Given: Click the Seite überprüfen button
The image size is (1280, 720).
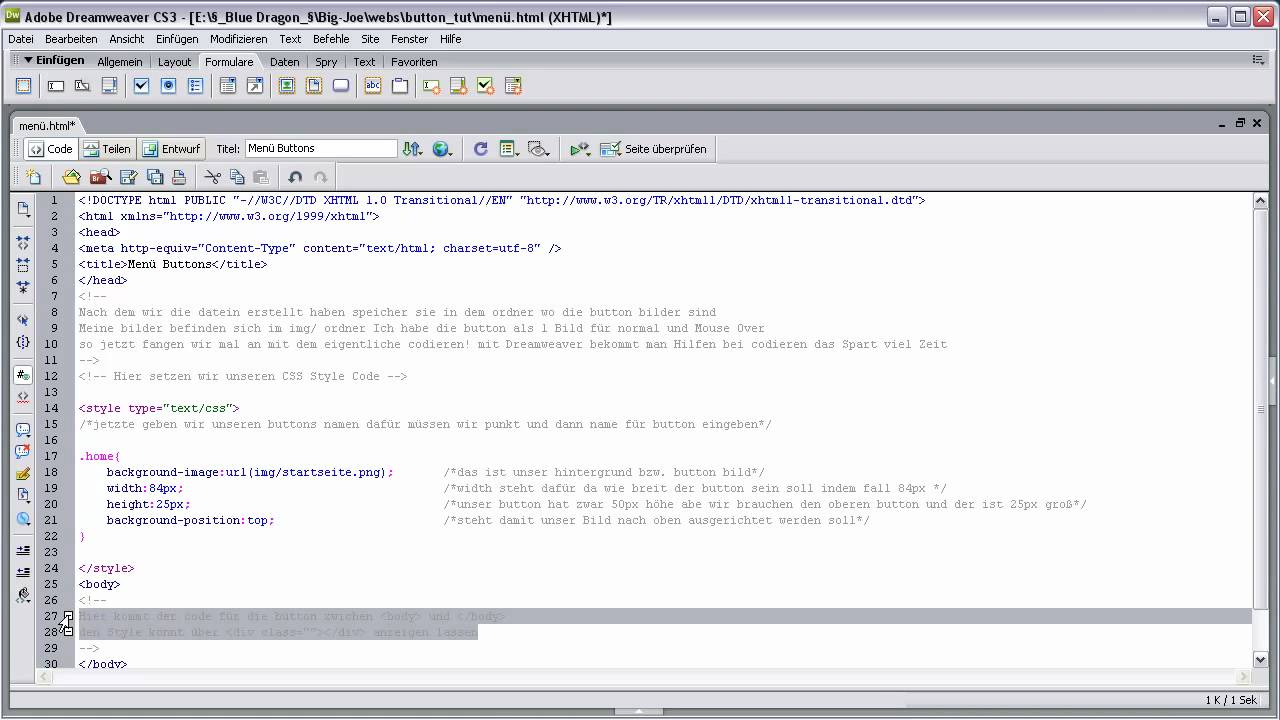Looking at the screenshot, I should pyautogui.click(x=654, y=149).
